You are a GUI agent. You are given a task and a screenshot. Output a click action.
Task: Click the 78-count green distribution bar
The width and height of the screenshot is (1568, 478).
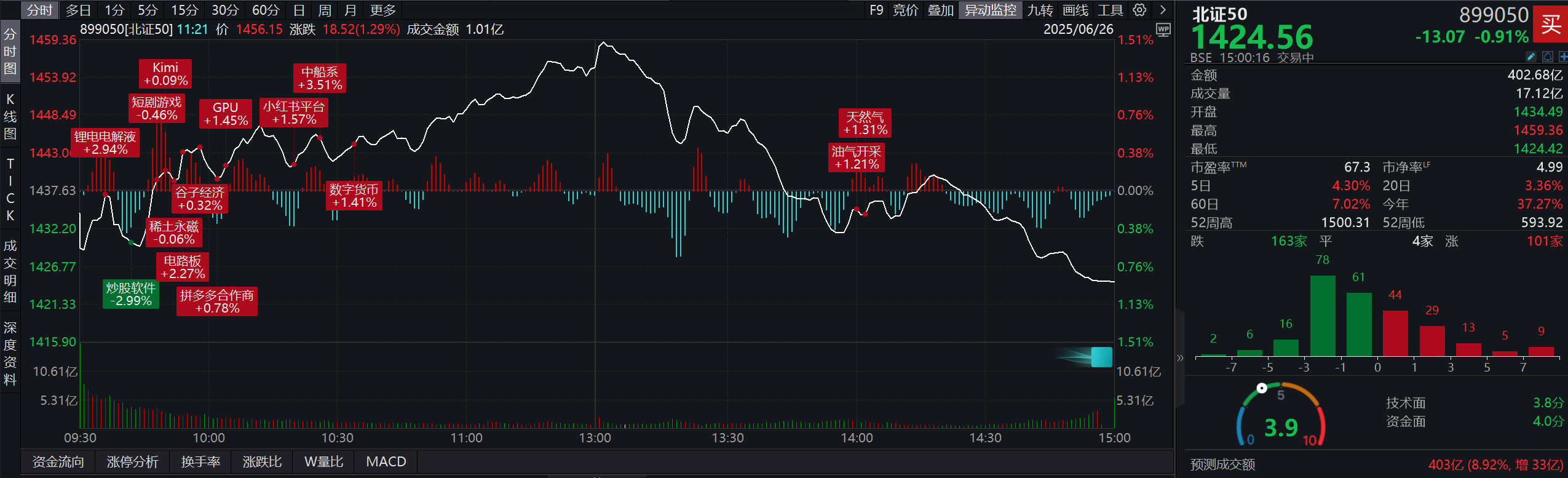1323,316
